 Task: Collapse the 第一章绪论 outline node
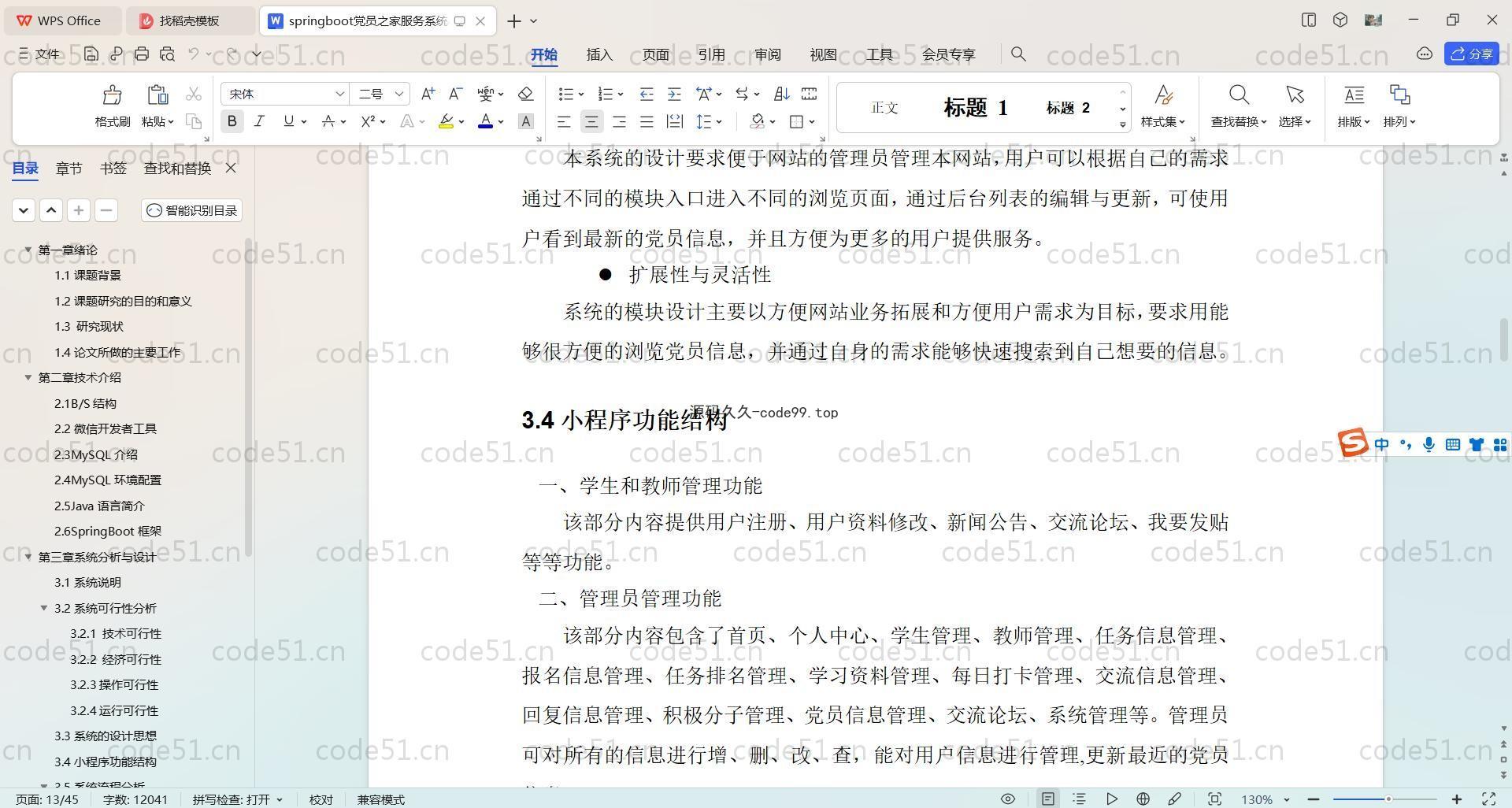tap(28, 250)
